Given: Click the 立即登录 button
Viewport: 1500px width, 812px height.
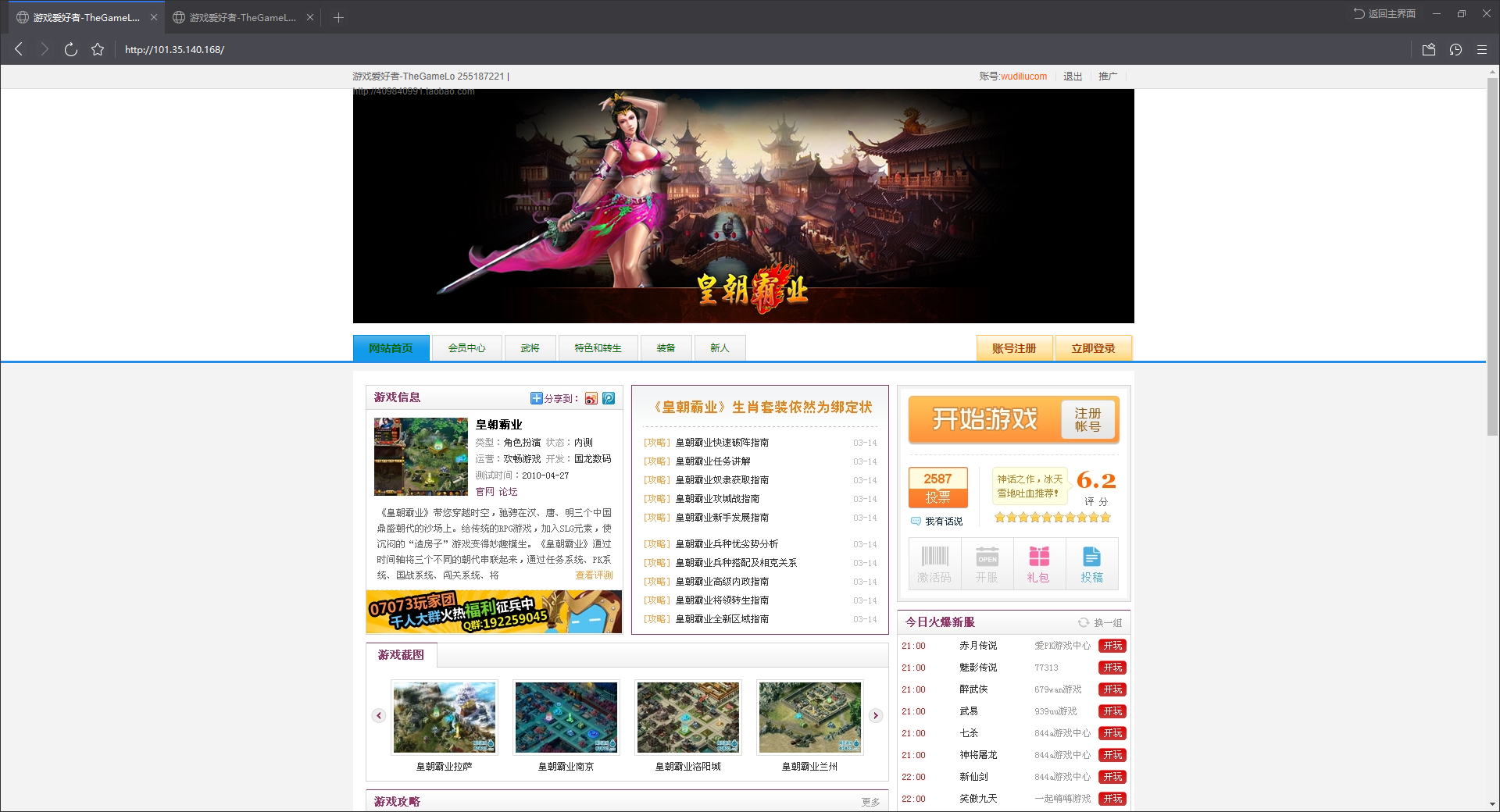Looking at the screenshot, I should coord(1093,348).
